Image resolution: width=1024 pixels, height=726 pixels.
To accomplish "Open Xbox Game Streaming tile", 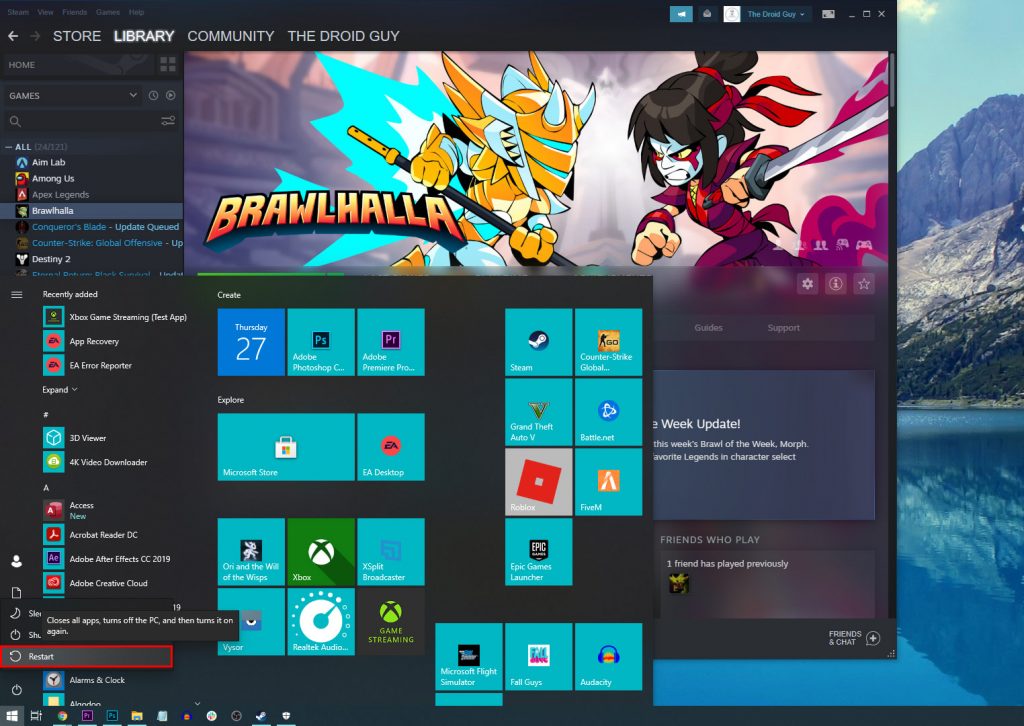I will click(391, 622).
